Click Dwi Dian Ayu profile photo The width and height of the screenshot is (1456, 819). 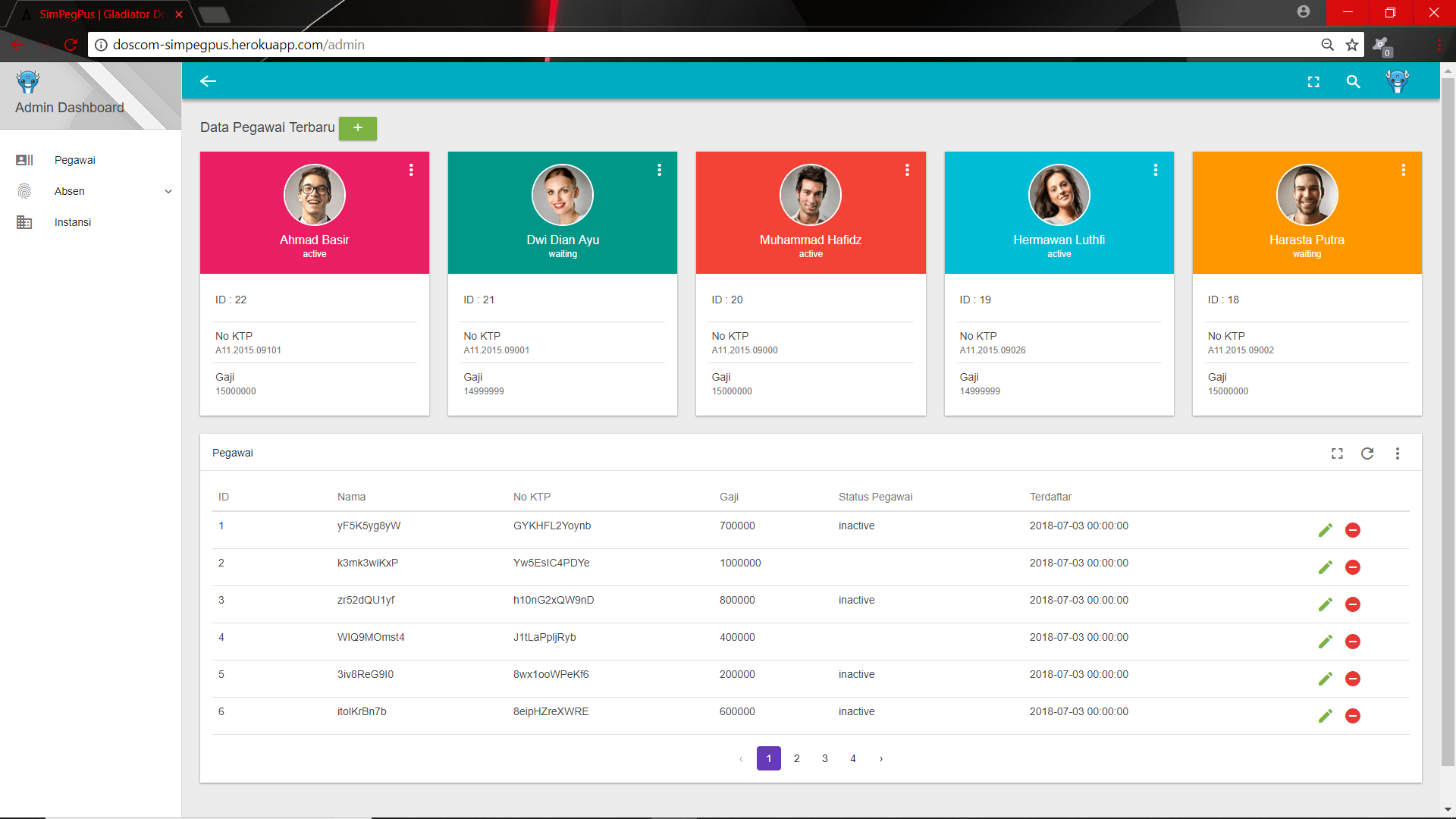562,195
